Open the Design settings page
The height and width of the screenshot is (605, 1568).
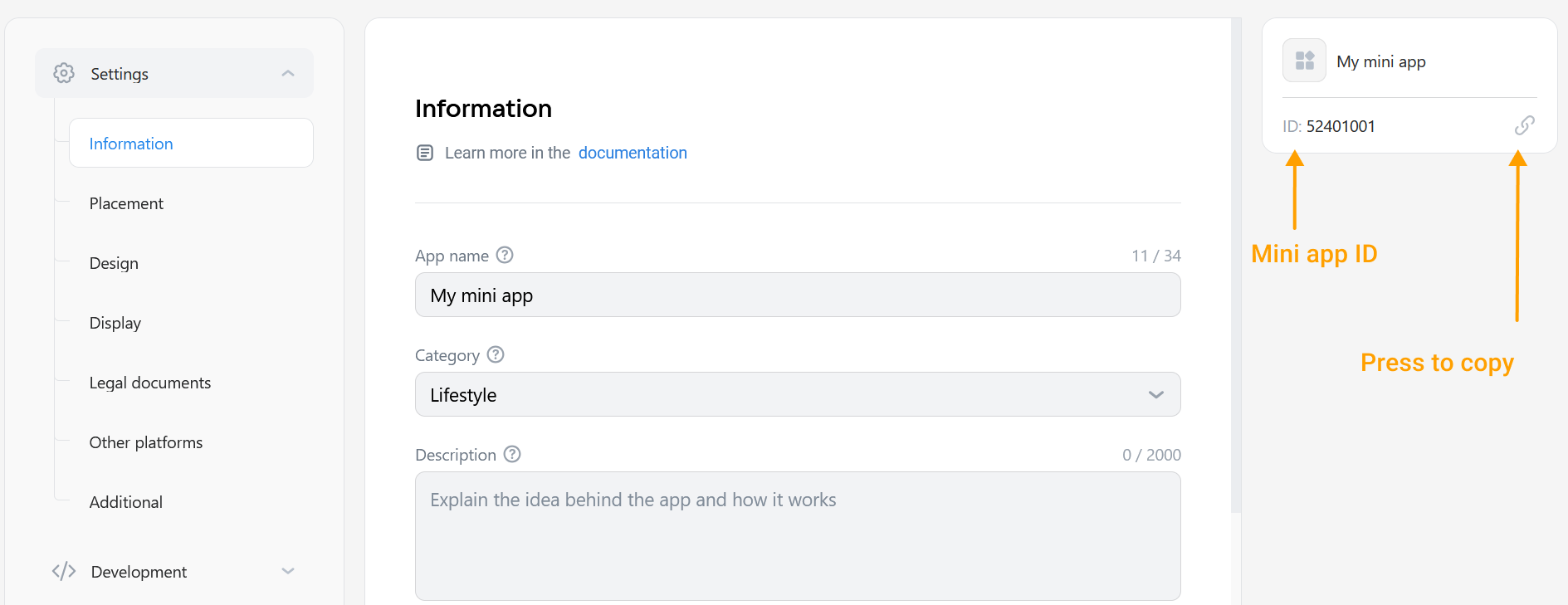[114, 263]
